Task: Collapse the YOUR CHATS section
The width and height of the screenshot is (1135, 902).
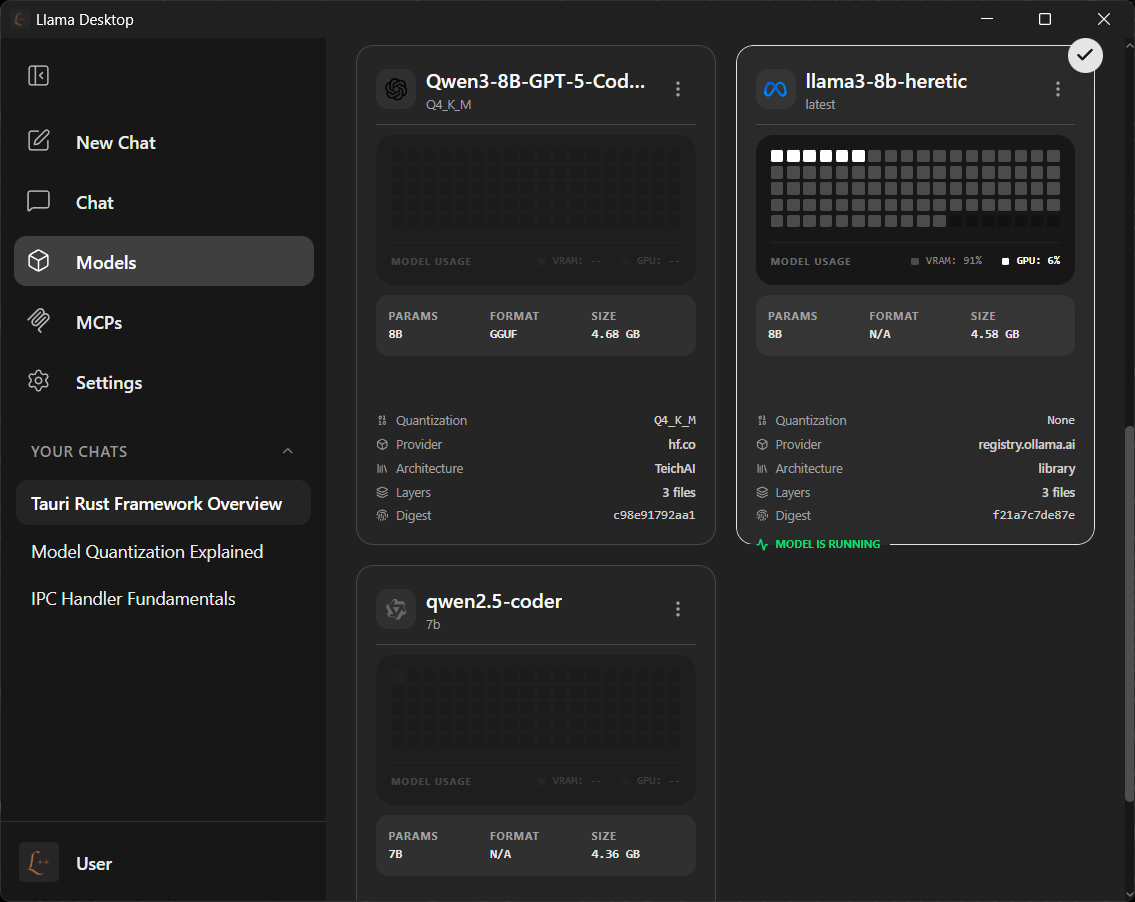Action: (288, 451)
